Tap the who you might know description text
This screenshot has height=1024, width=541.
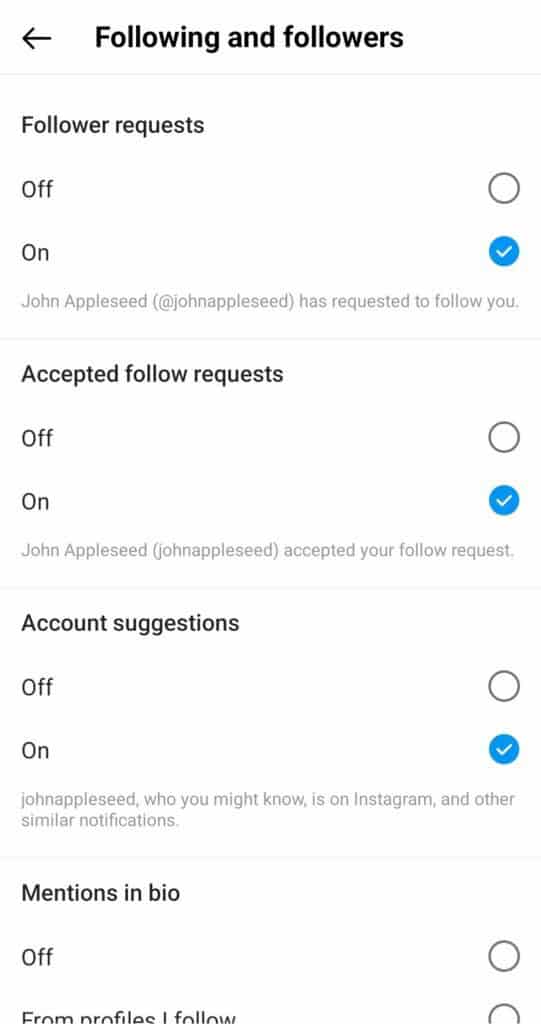(x=268, y=809)
